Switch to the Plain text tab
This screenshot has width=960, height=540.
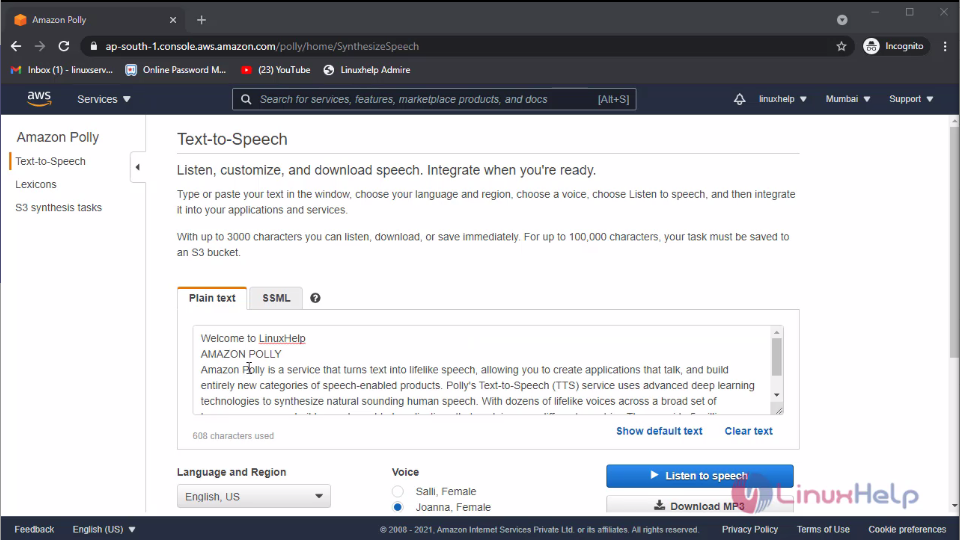pos(212,298)
